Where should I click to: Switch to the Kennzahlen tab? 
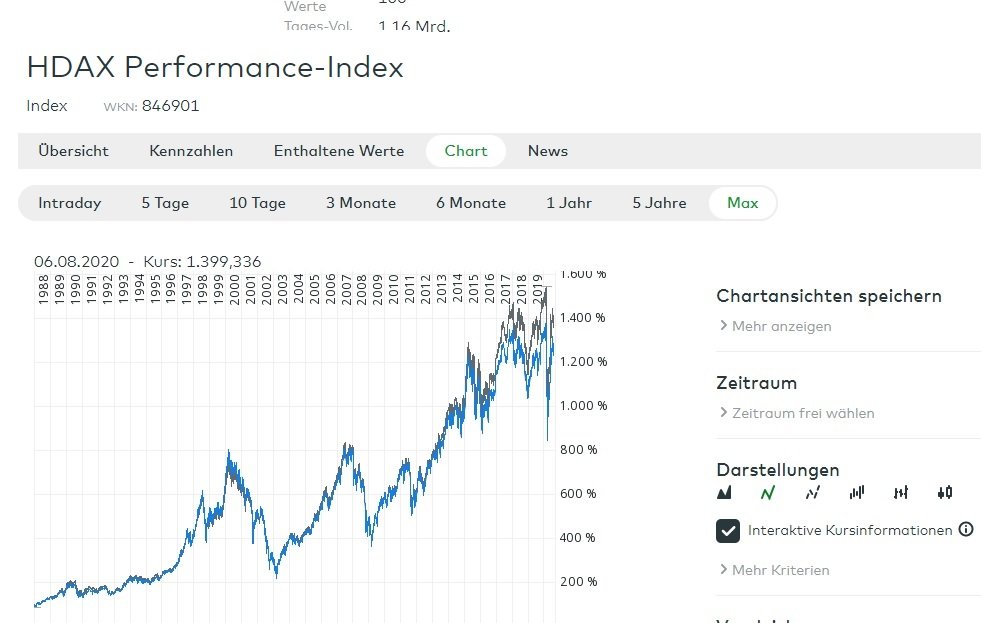point(191,151)
